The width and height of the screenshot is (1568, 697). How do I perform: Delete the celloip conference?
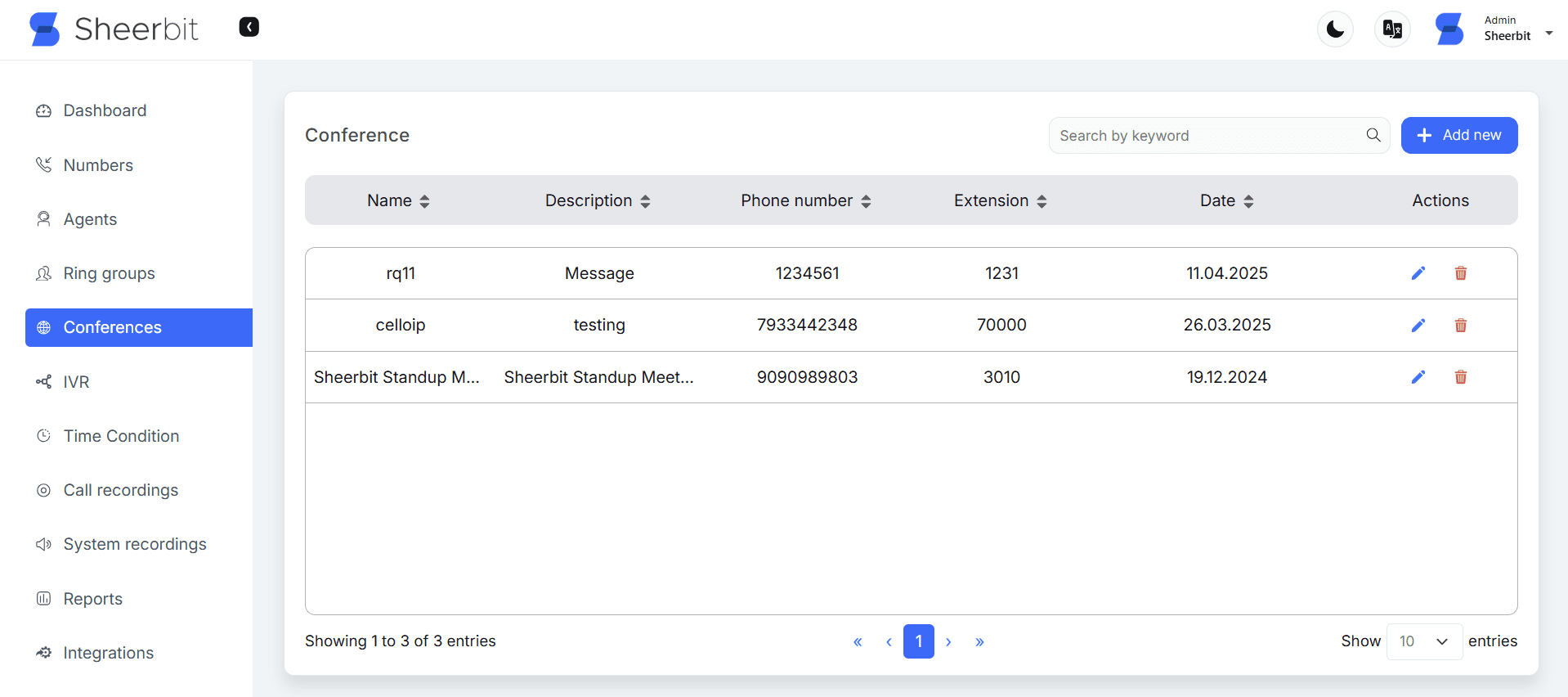point(1460,326)
